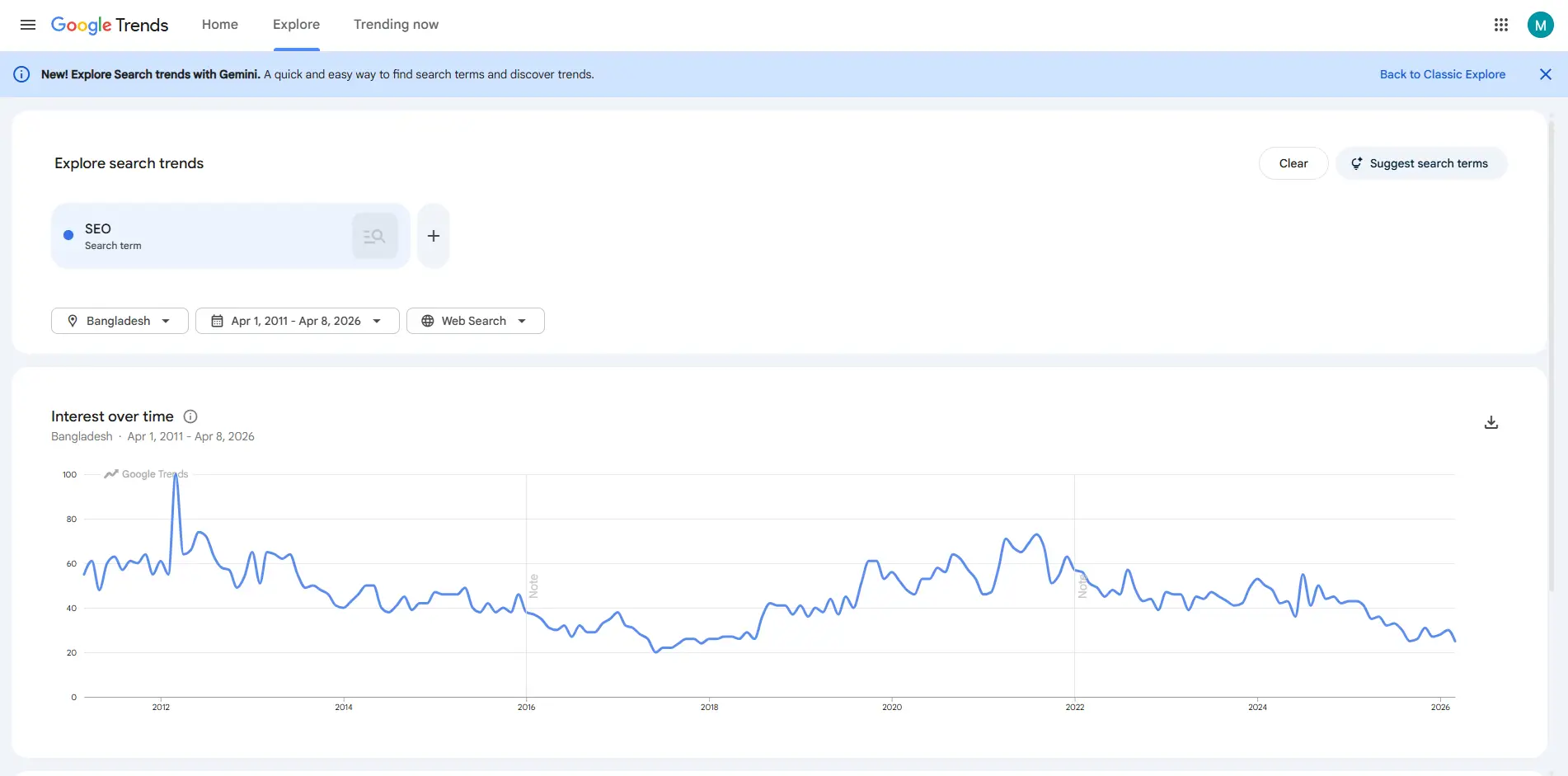Click the location pin icon
This screenshot has height=776, width=1568.
73,321
